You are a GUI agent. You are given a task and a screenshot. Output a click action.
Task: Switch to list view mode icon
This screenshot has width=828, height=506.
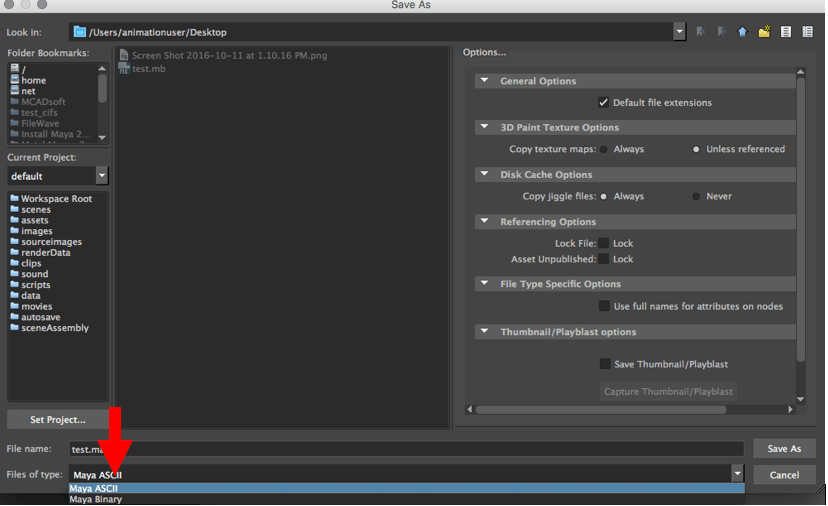786,32
